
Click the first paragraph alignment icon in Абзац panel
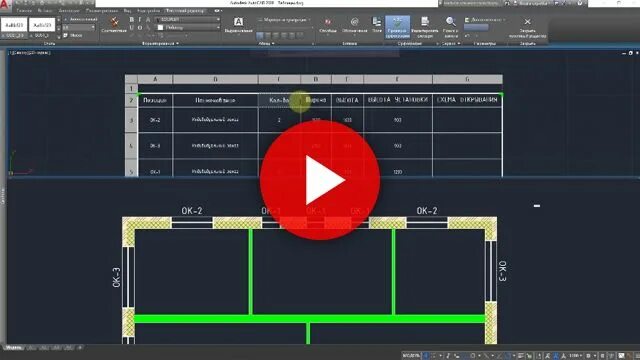point(260,36)
